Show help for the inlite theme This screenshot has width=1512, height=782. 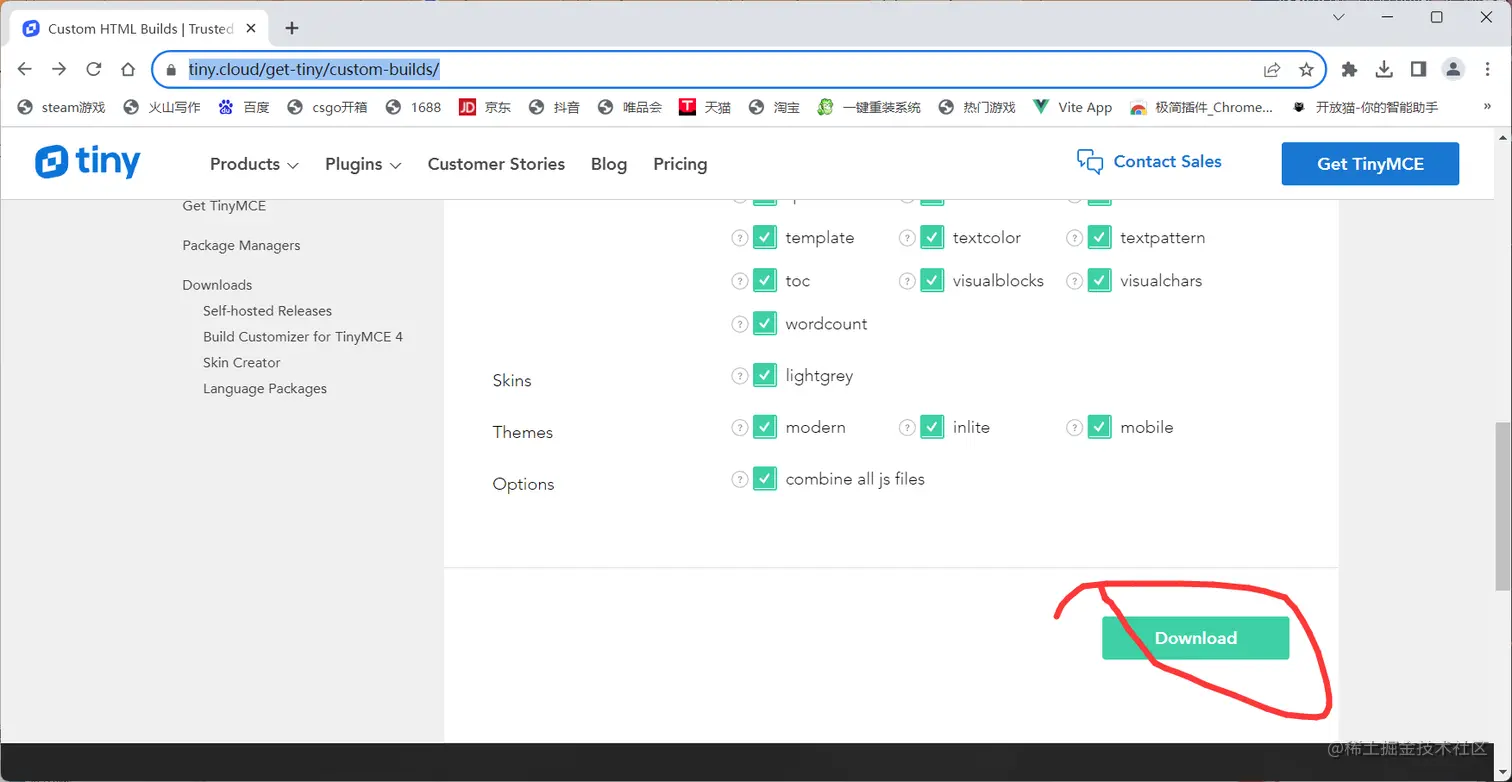click(x=907, y=428)
